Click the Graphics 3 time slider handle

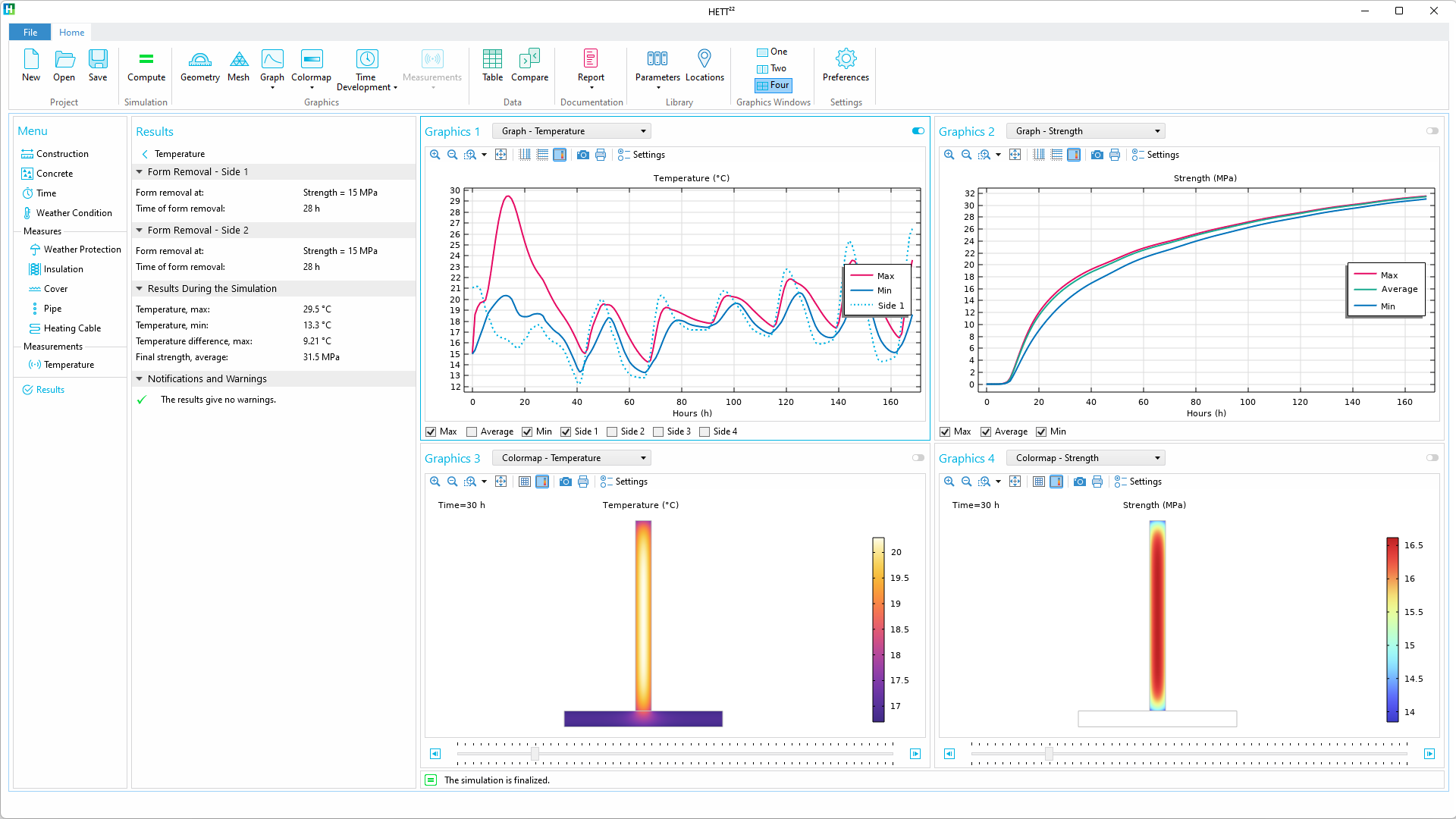535,754
